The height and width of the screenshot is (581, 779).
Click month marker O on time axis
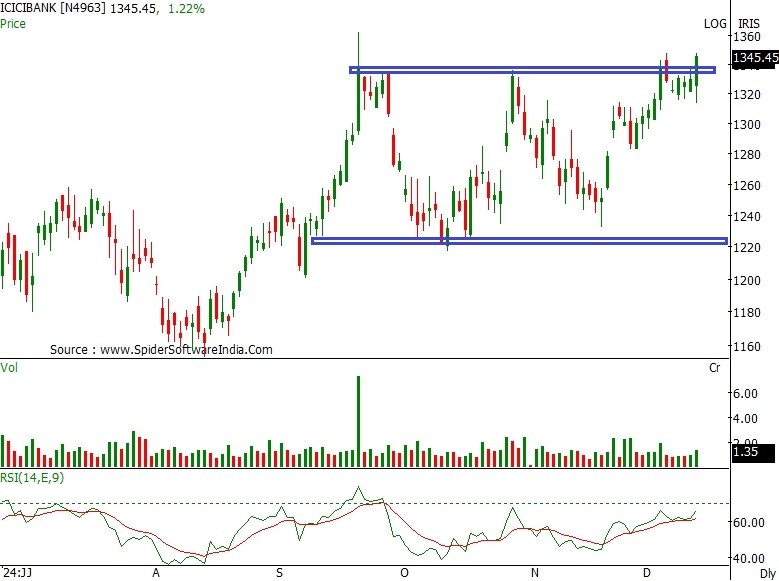pyautogui.click(x=405, y=574)
